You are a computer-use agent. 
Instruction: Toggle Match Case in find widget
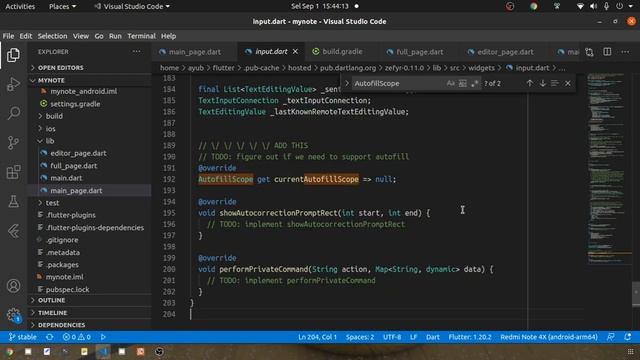click(x=450, y=83)
